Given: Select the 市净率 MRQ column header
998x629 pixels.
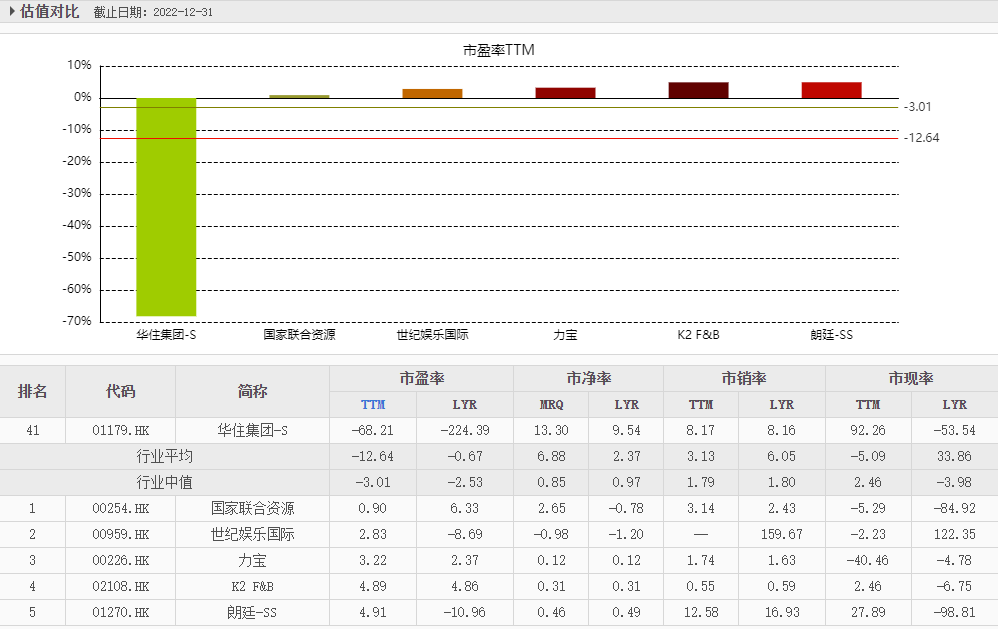Looking at the screenshot, I should click(550, 405).
